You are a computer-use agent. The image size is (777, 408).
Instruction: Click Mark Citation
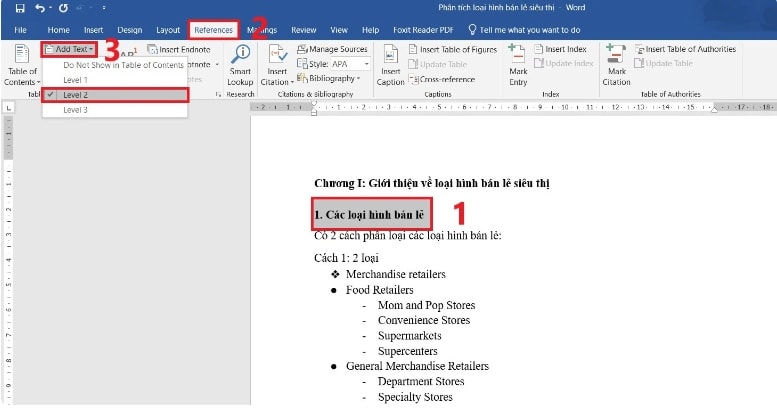[x=616, y=65]
